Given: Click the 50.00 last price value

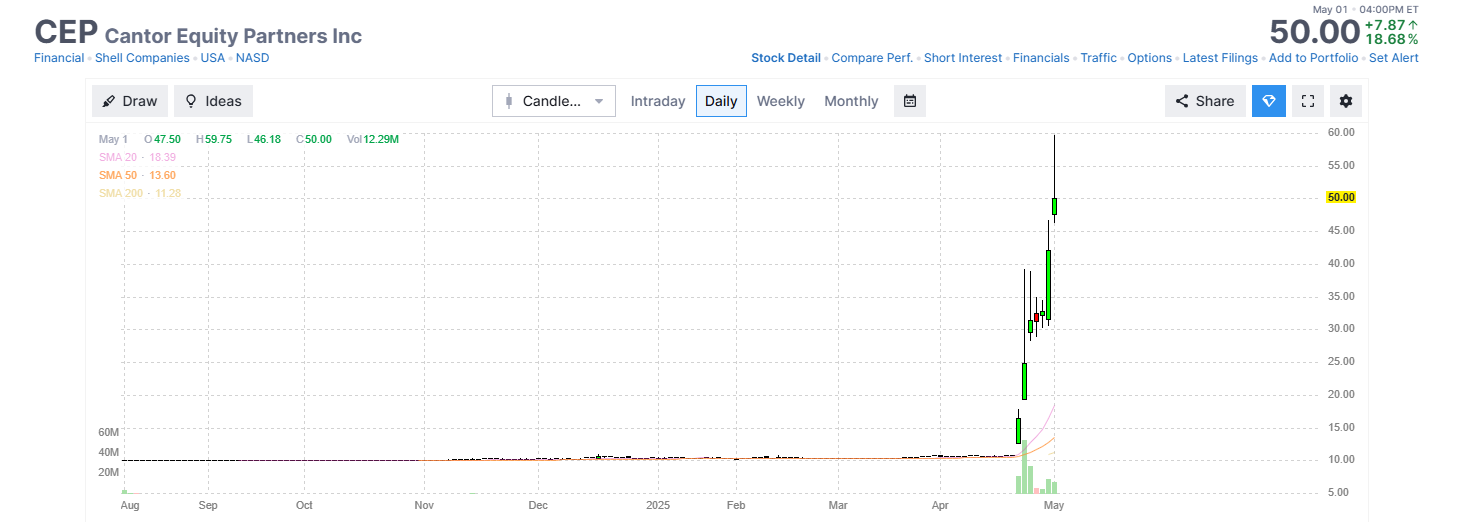Looking at the screenshot, I should [1314, 31].
